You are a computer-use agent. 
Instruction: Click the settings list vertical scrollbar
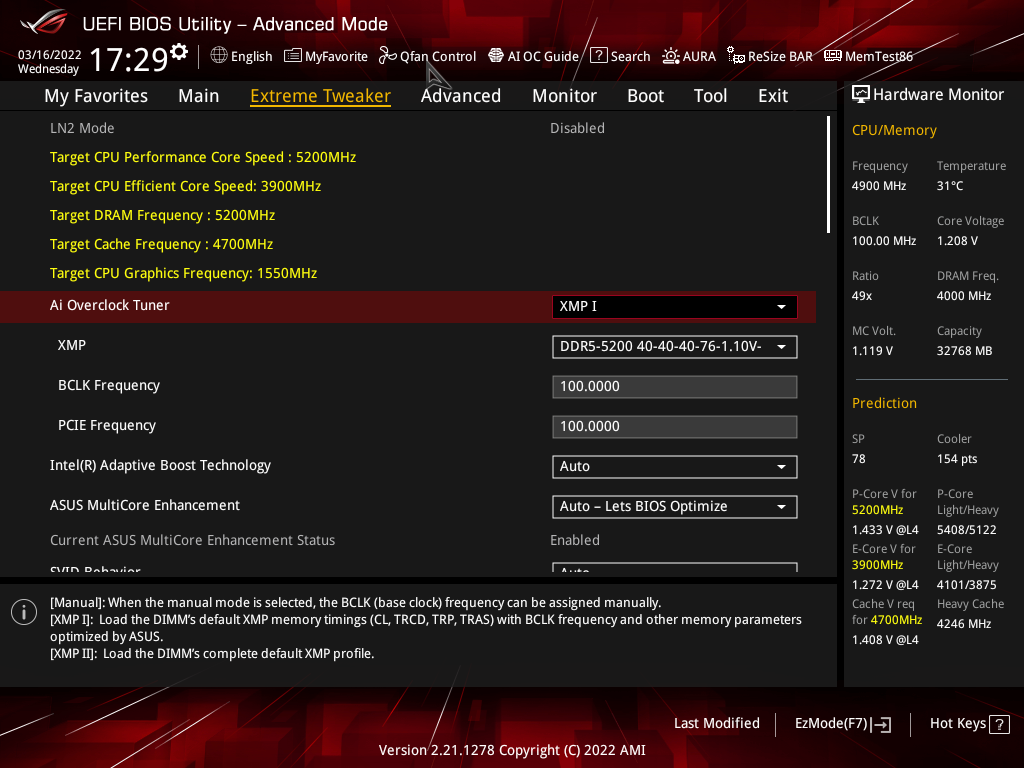pyautogui.click(x=828, y=174)
